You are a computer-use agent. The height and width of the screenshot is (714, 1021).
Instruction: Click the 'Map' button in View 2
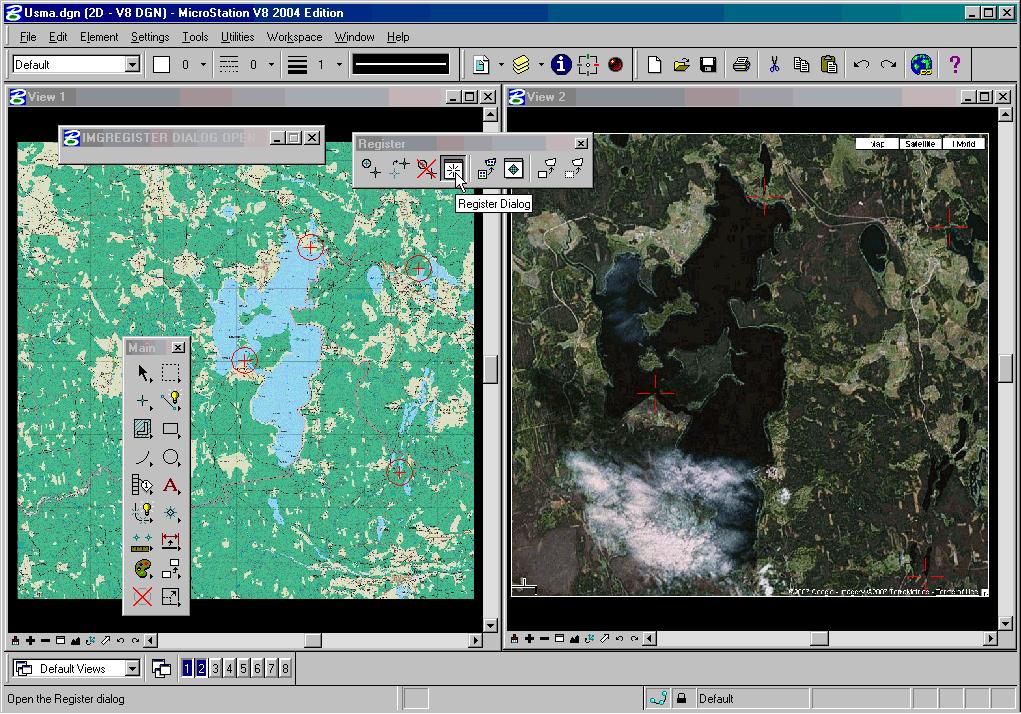(877, 144)
